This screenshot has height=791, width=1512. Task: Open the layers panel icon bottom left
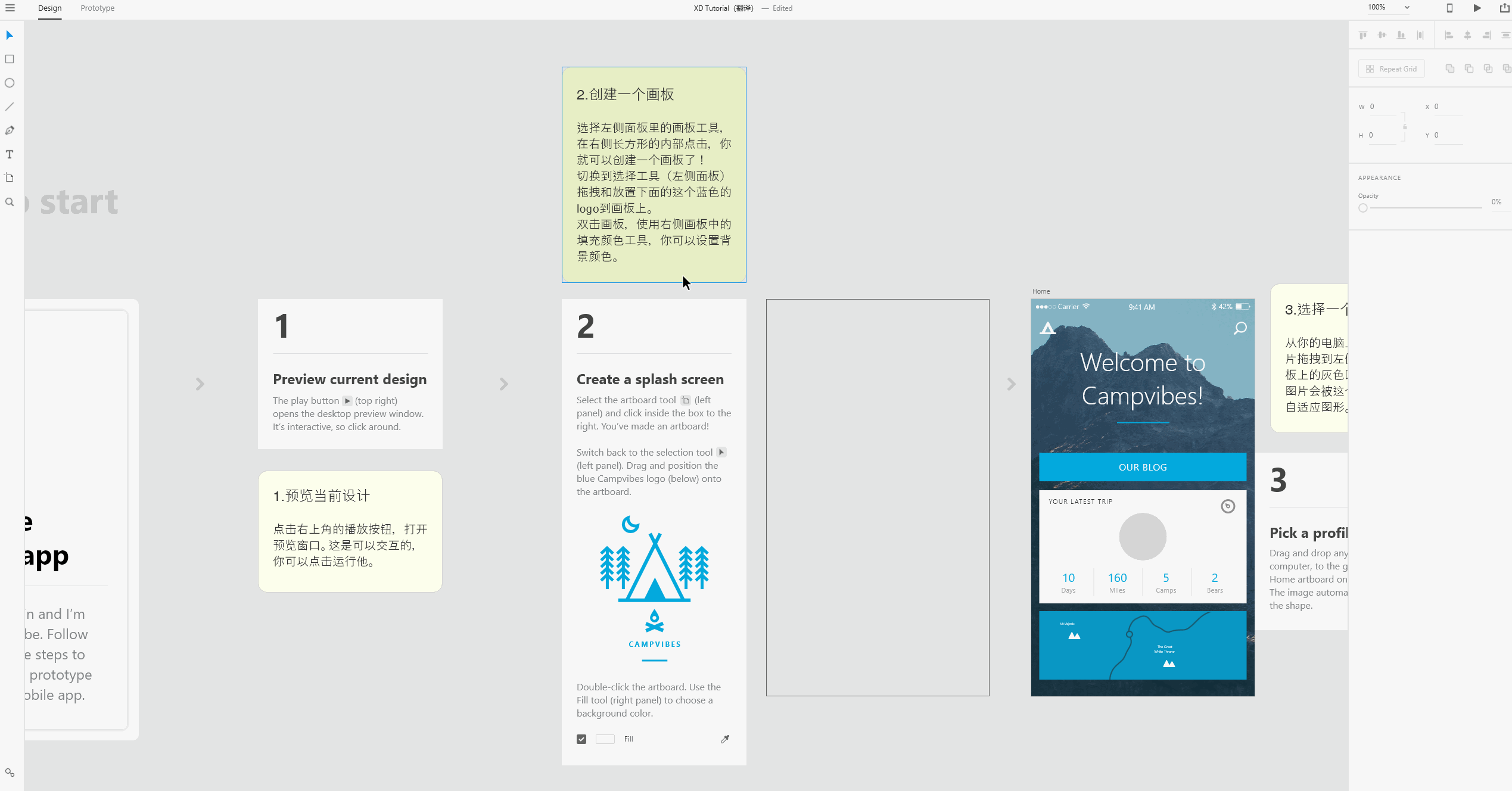click(x=10, y=773)
